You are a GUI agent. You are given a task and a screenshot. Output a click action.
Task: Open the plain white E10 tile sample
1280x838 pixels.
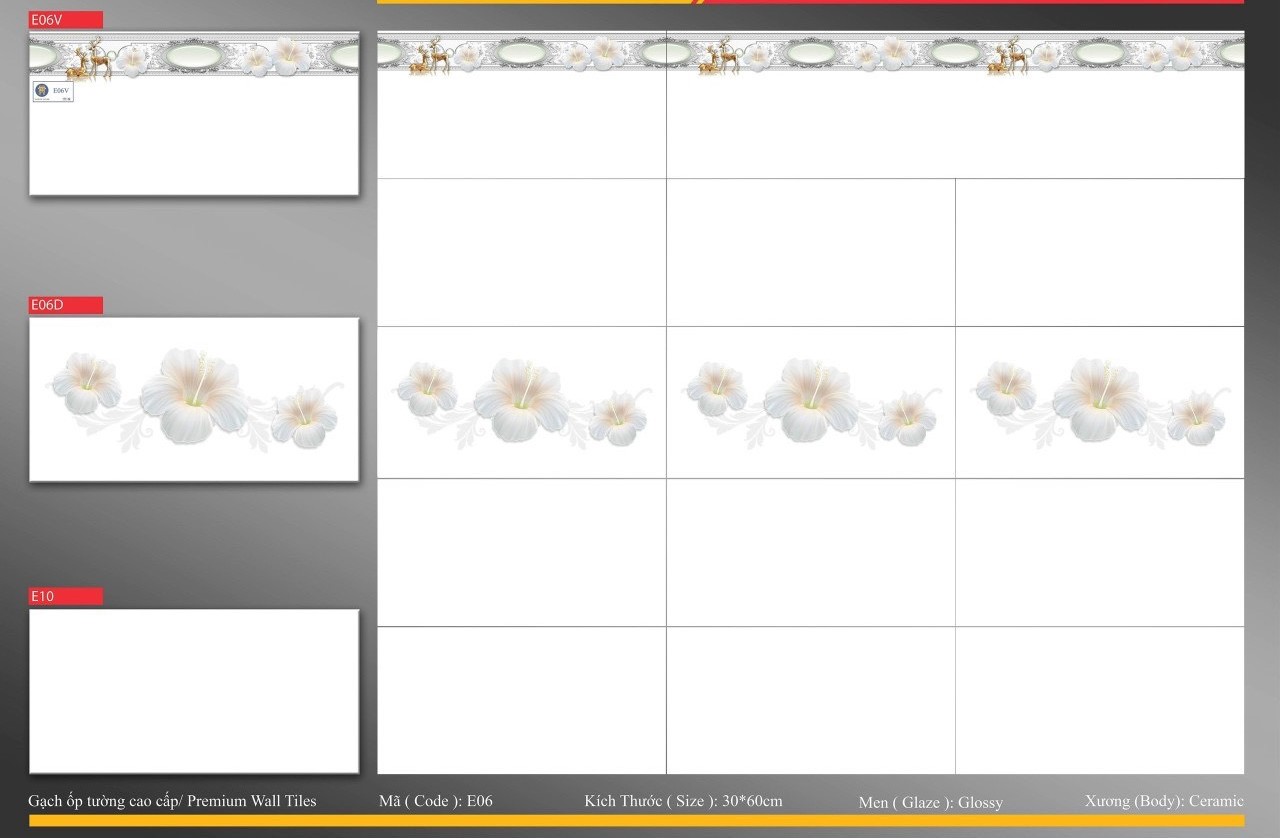[x=194, y=691]
